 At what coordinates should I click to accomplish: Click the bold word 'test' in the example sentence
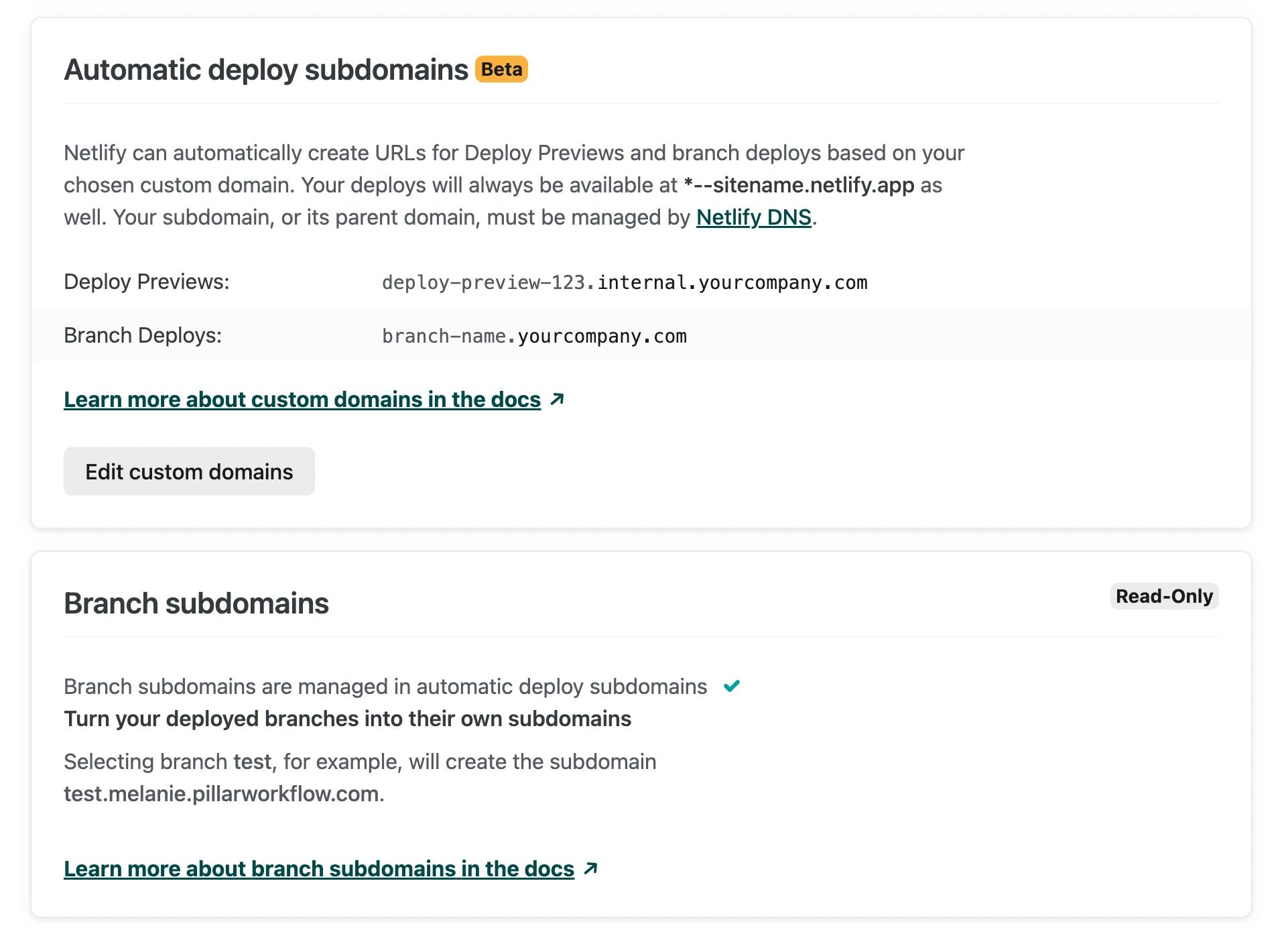point(252,762)
